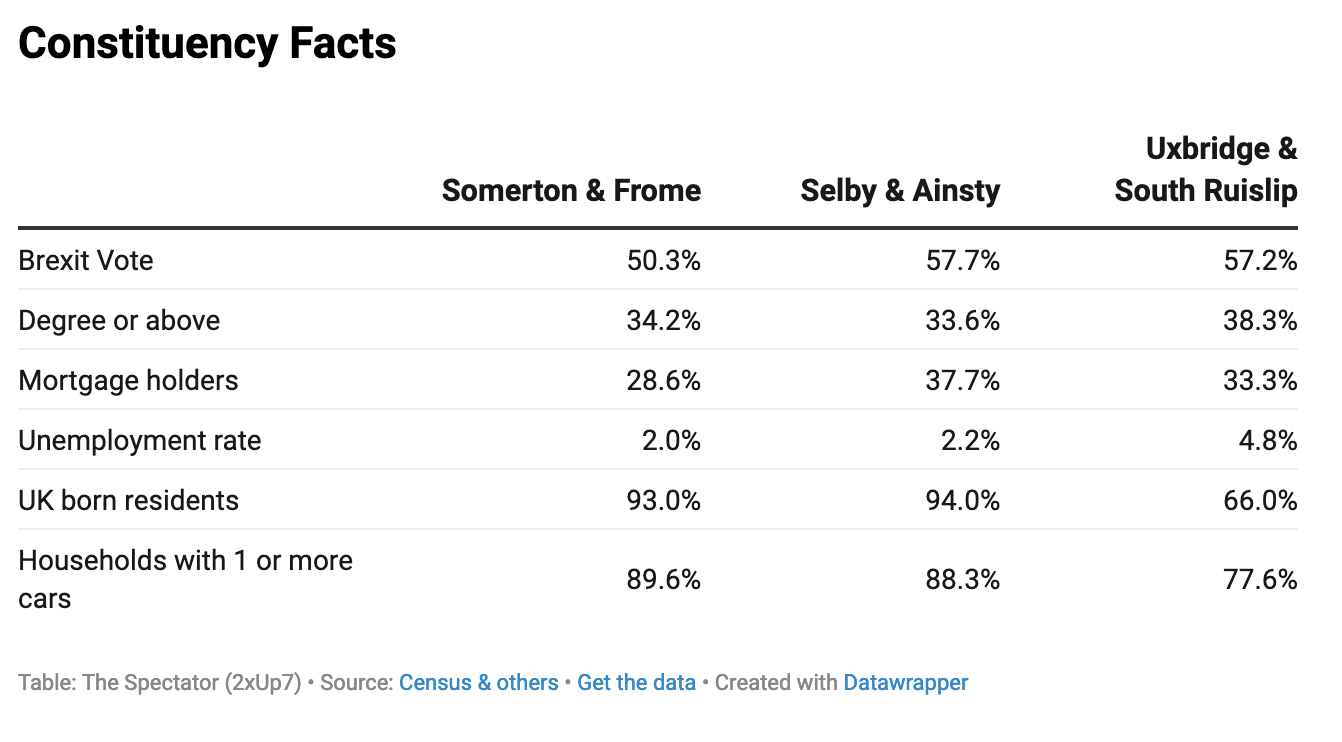Open the Census & others source link
This screenshot has width=1342, height=742.
point(478,683)
